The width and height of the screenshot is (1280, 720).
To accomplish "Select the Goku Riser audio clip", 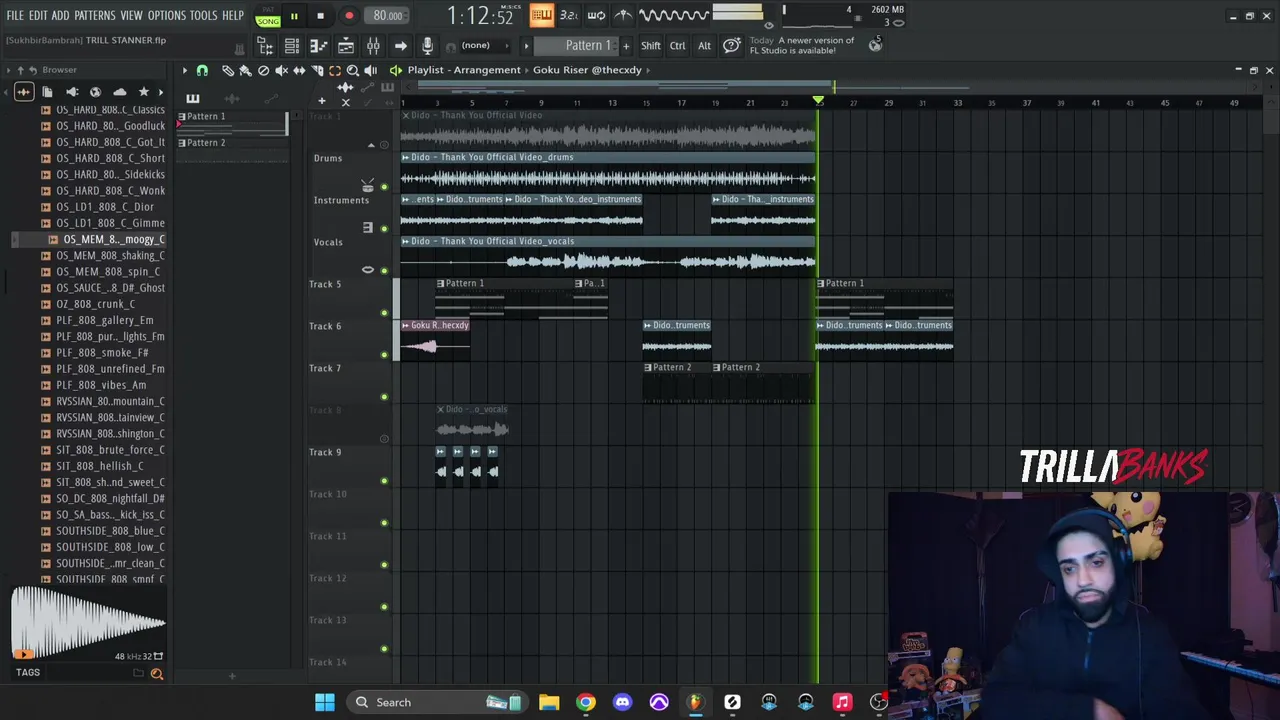I will pyautogui.click(x=436, y=339).
